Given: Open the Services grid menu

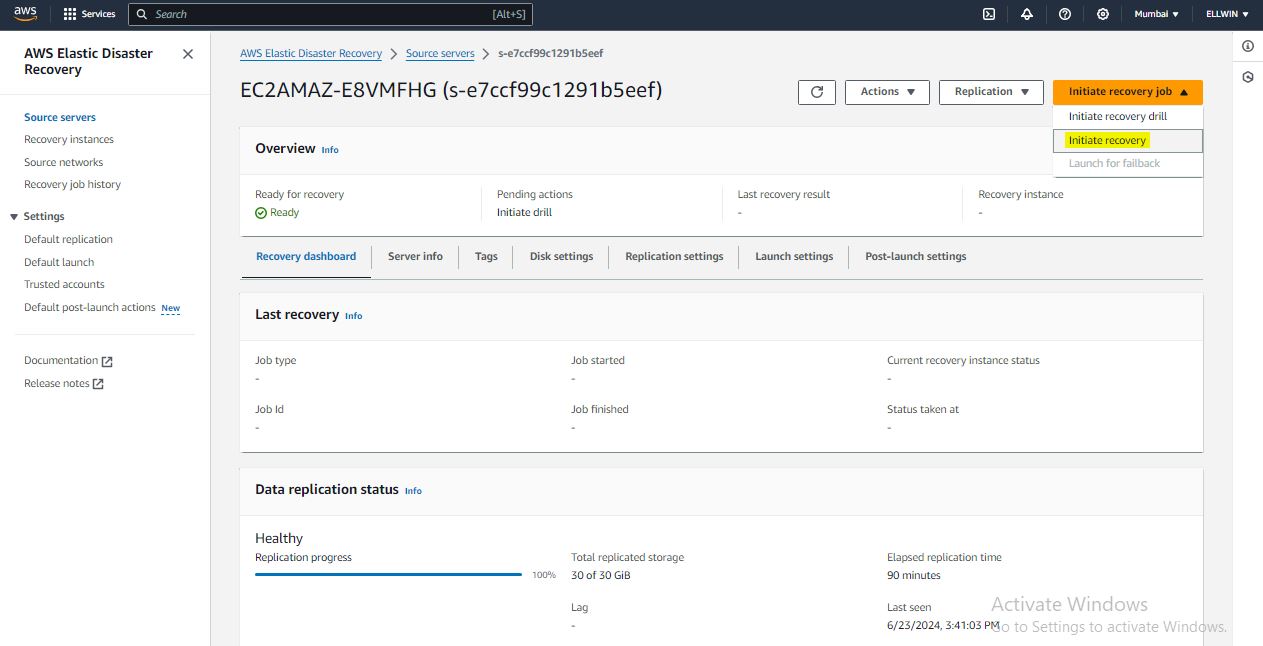Looking at the screenshot, I should click(89, 14).
